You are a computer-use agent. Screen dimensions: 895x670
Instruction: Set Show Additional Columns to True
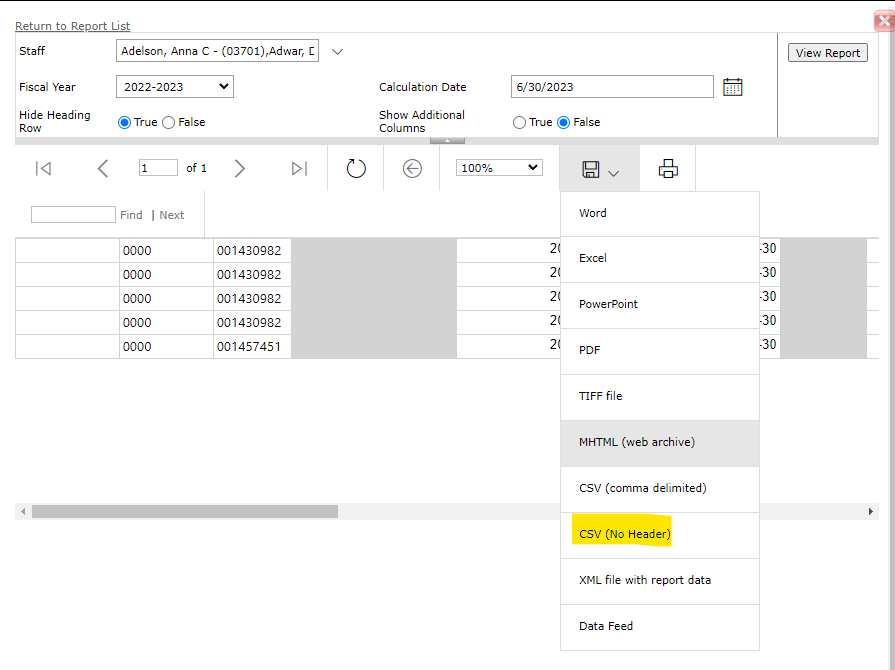tap(519, 122)
